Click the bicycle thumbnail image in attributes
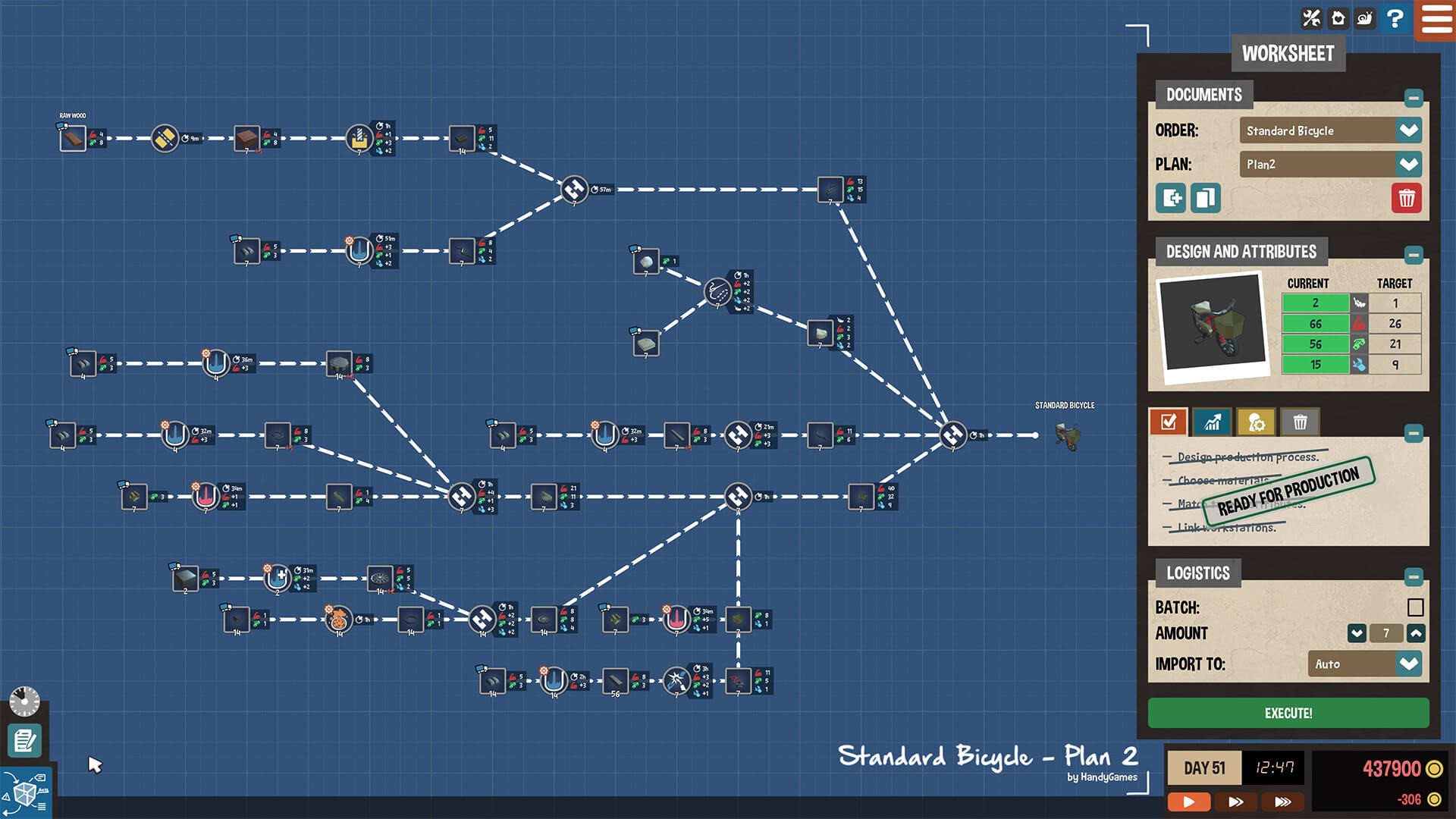The width and height of the screenshot is (1456, 819). point(1210,325)
